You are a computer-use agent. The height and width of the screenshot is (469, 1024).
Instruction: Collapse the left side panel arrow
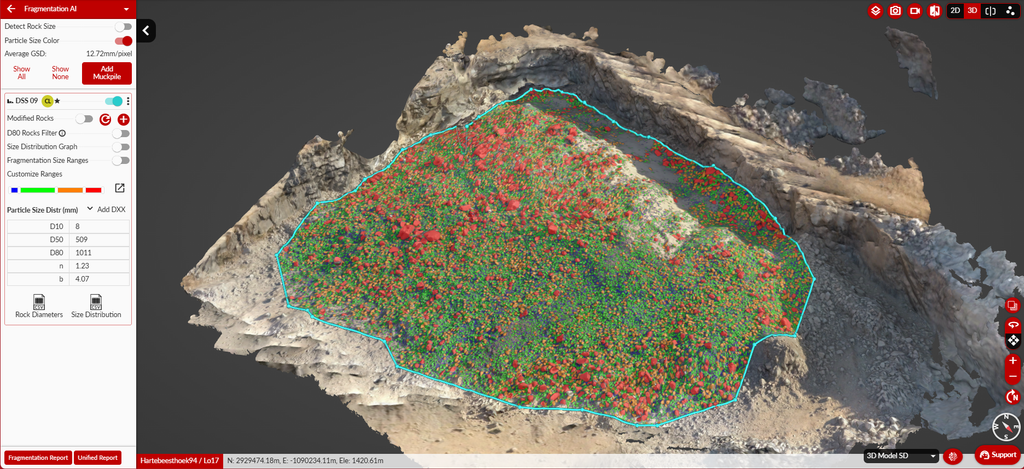pyautogui.click(x=146, y=30)
